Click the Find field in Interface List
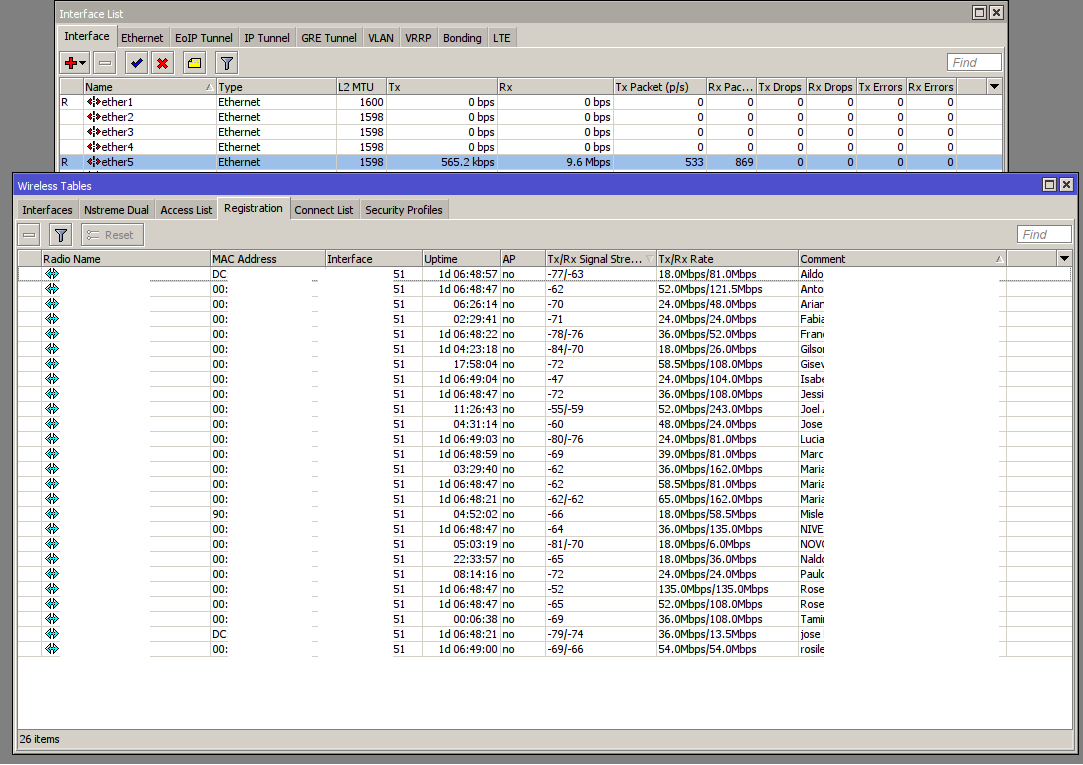The height and width of the screenshot is (765, 1083). (974, 63)
